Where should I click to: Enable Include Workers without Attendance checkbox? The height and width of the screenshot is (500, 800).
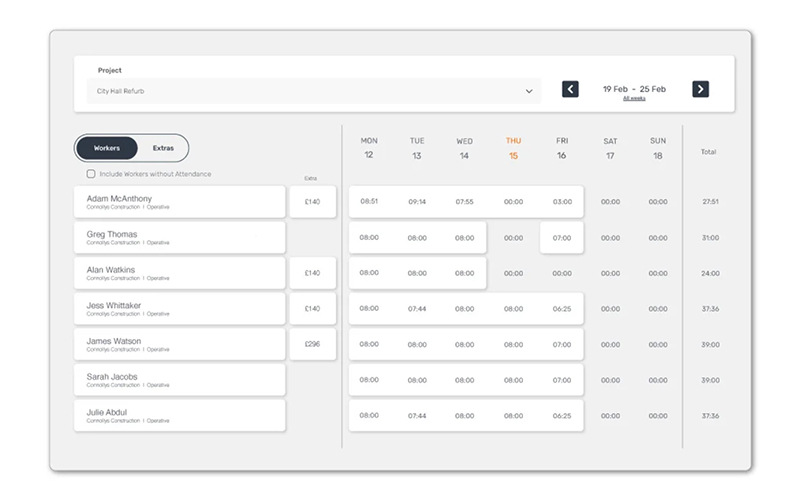(91, 174)
